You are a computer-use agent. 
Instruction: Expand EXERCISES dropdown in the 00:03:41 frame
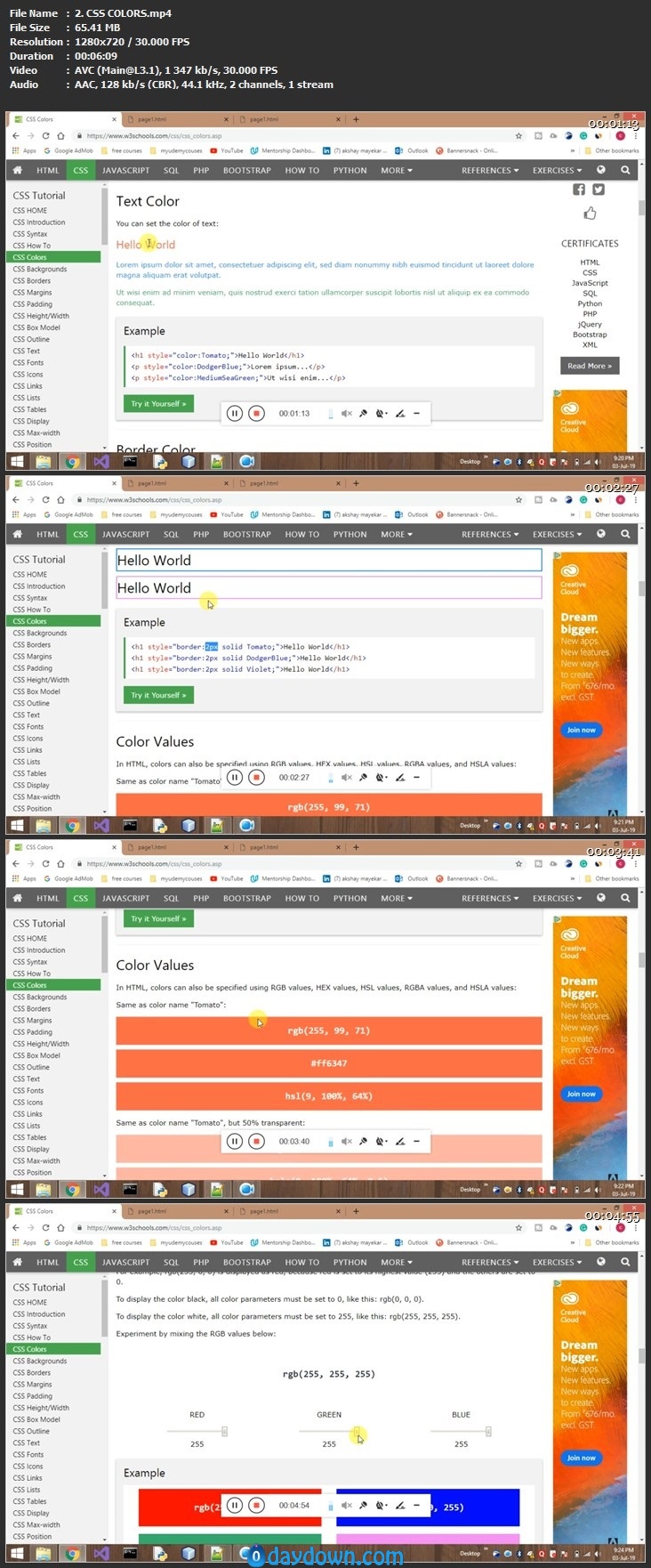(558, 898)
